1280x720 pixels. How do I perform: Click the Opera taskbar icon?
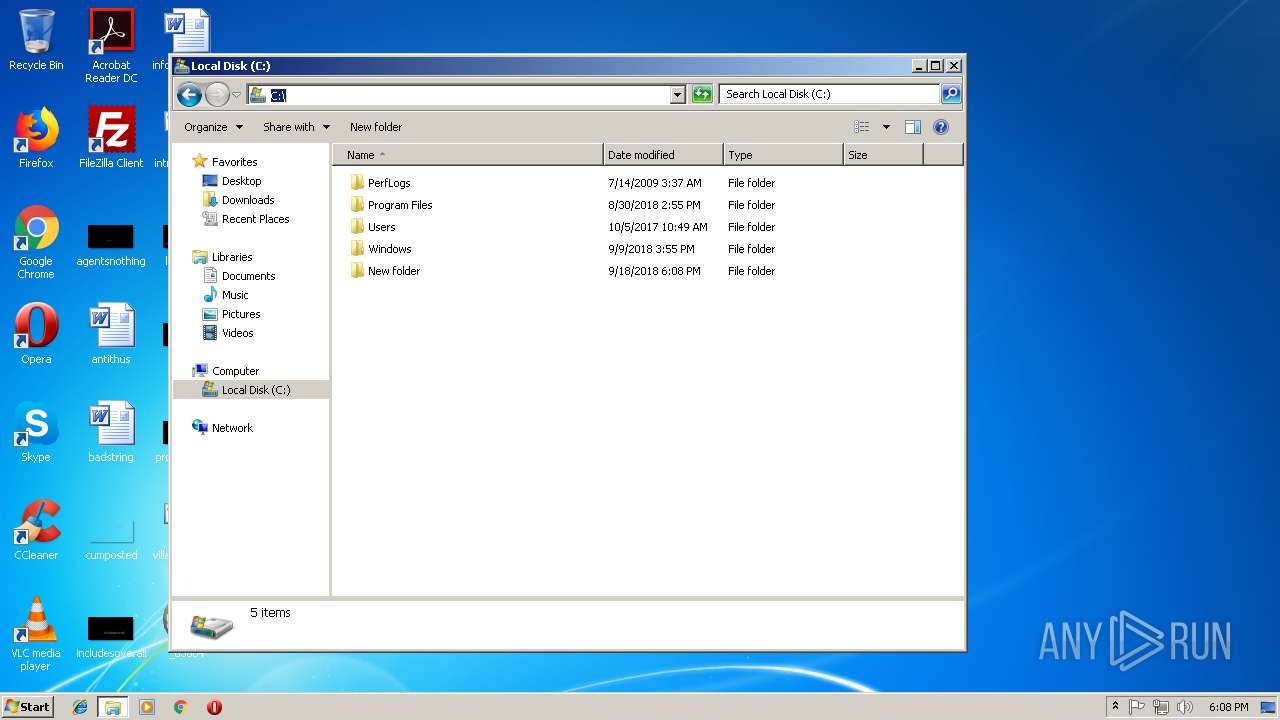click(214, 707)
